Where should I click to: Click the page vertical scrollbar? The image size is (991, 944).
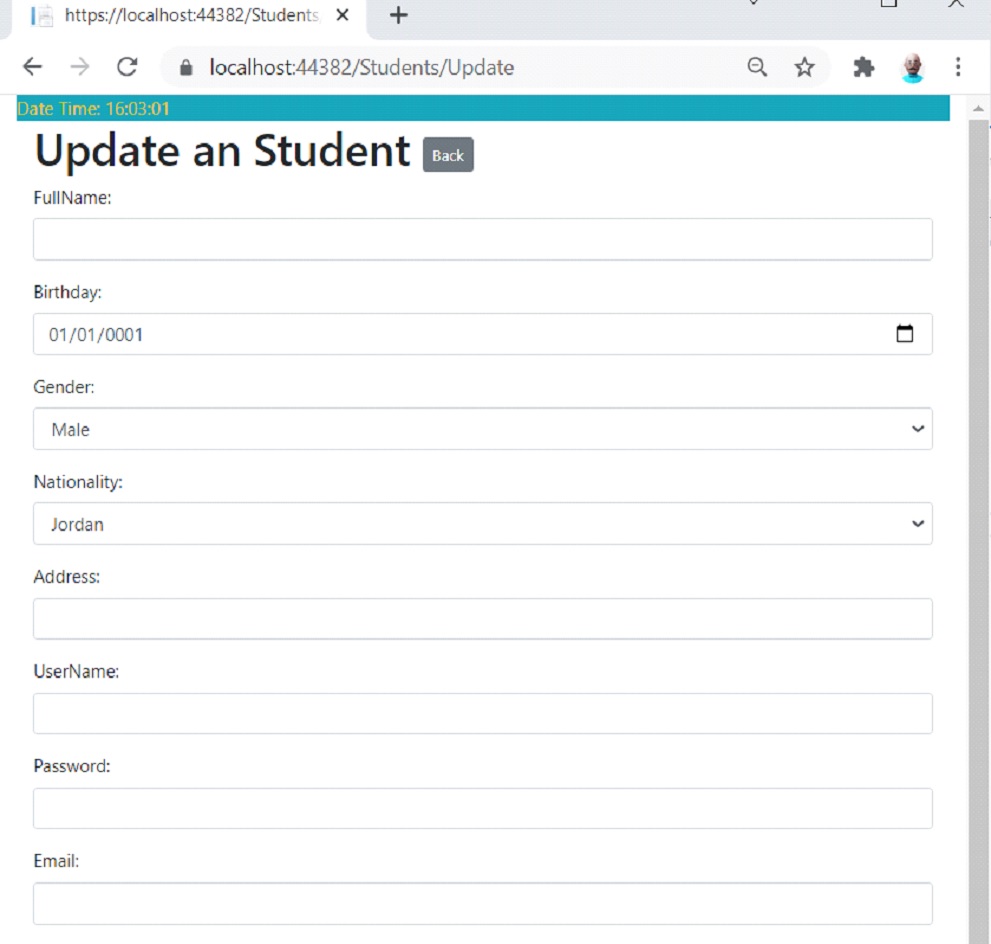[978, 531]
